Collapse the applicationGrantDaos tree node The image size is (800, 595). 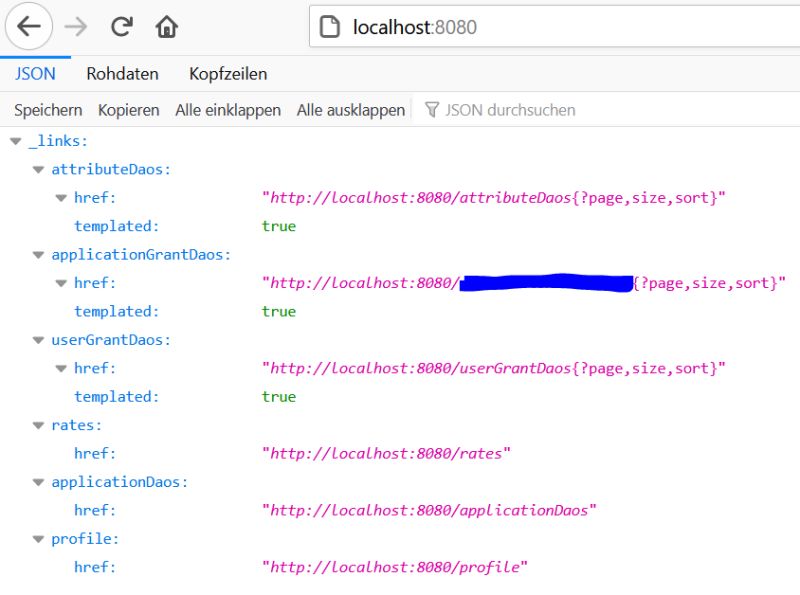[37, 254]
